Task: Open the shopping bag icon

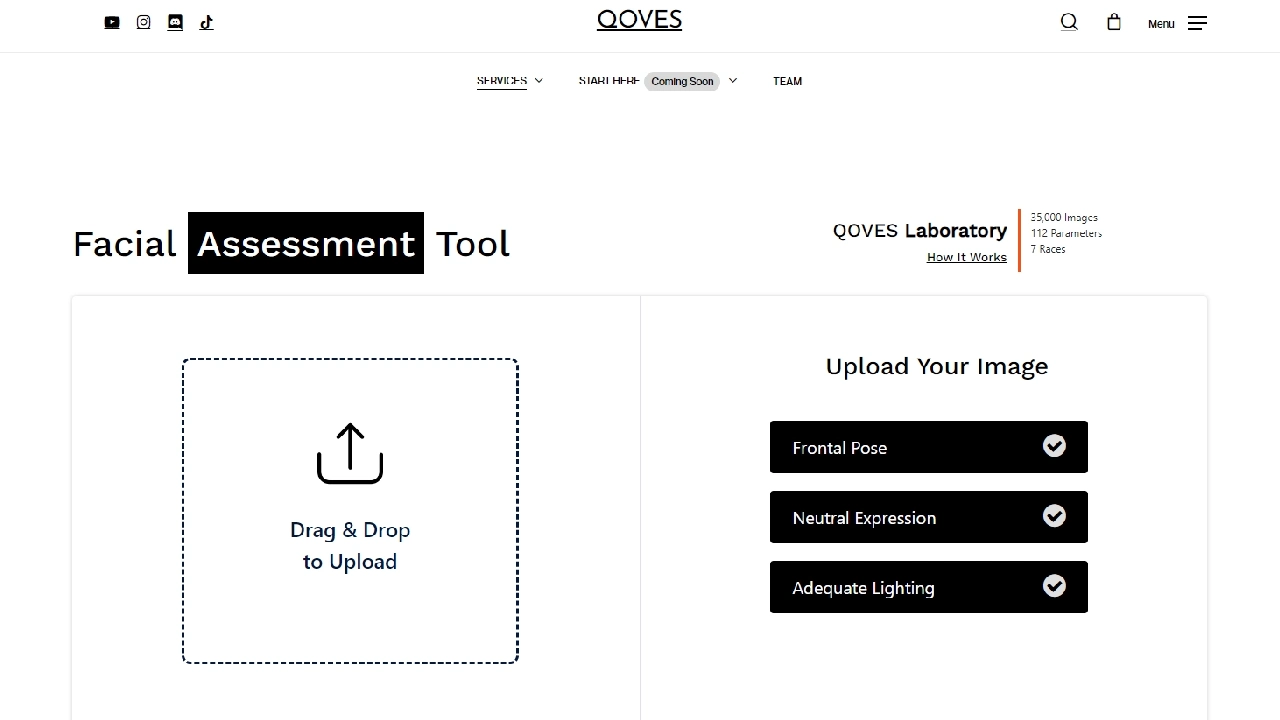Action: coord(1114,22)
